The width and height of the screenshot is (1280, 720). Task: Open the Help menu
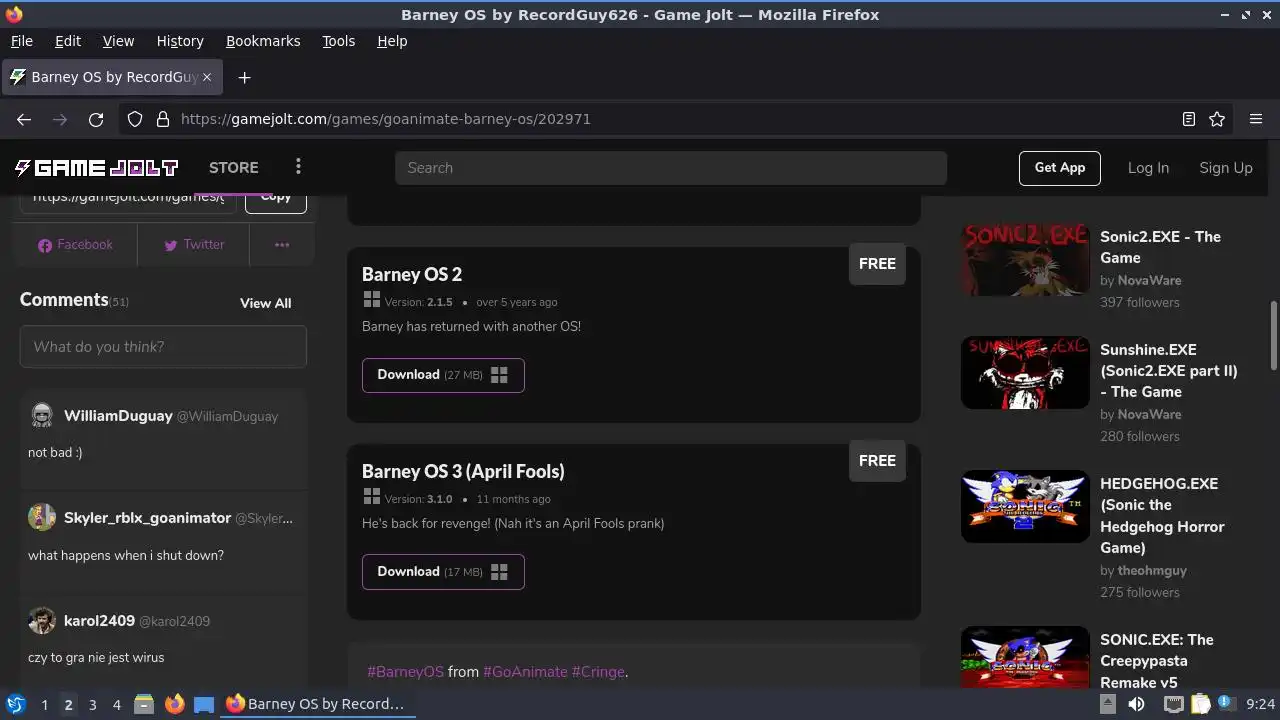[392, 41]
